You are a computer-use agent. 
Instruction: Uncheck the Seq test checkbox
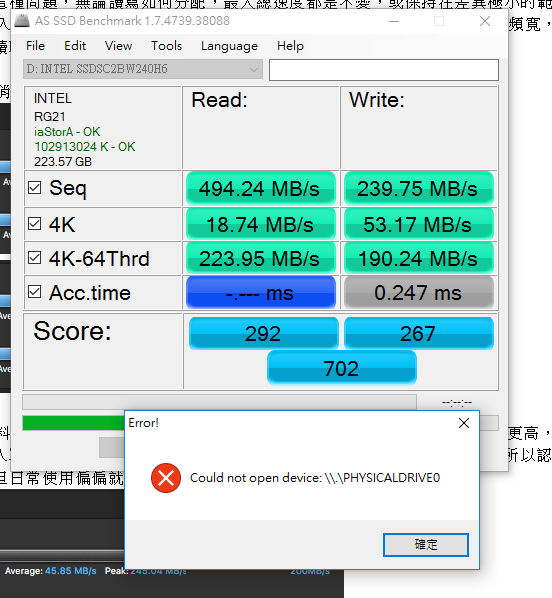point(35,187)
